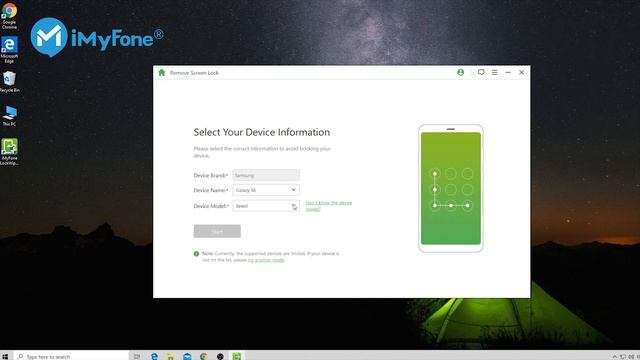Select the This PC desktop icon

[x=9, y=116]
